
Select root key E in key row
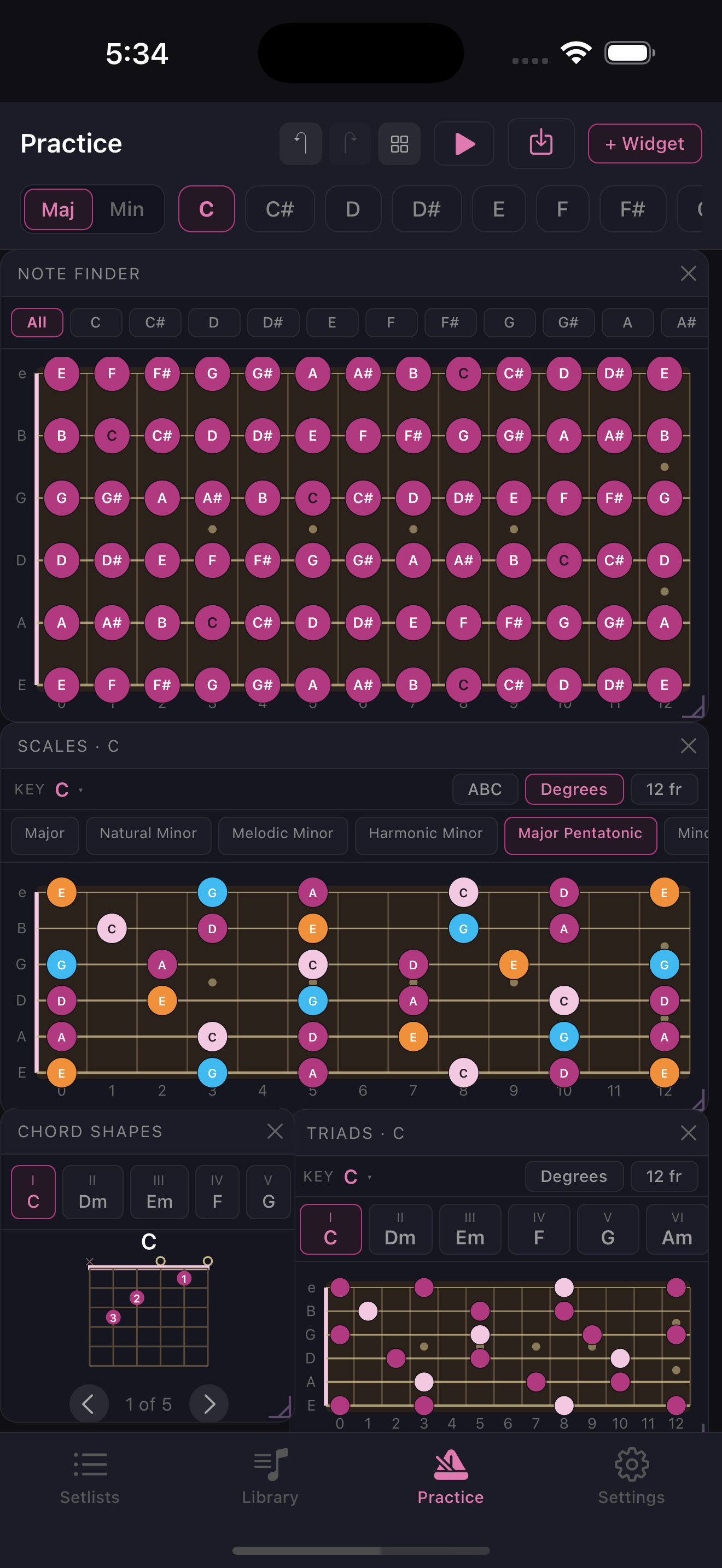499,209
